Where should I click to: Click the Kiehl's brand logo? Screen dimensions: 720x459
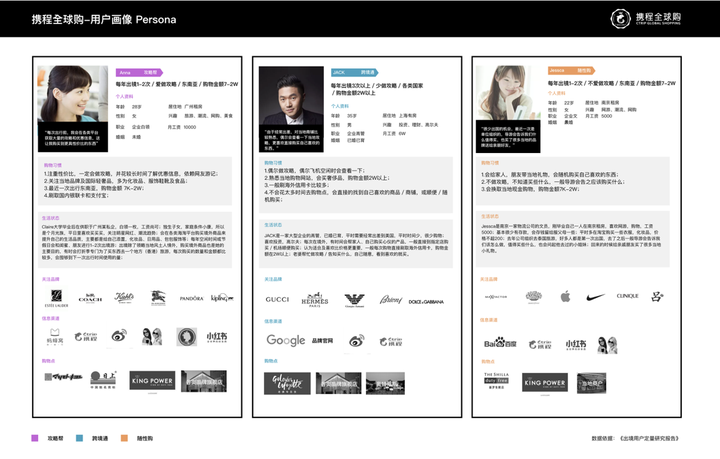coord(124,297)
